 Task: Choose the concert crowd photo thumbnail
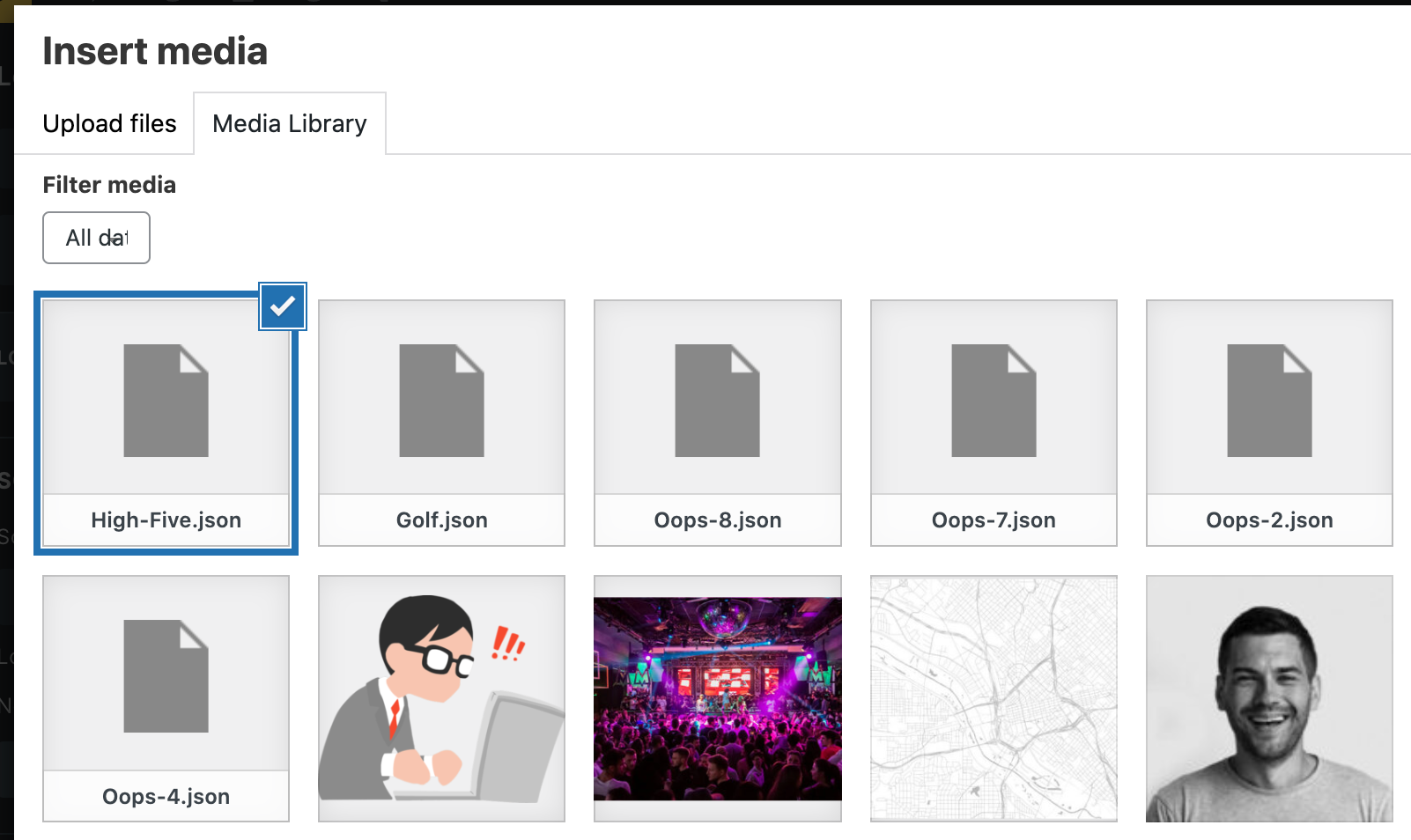coord(718,698)
